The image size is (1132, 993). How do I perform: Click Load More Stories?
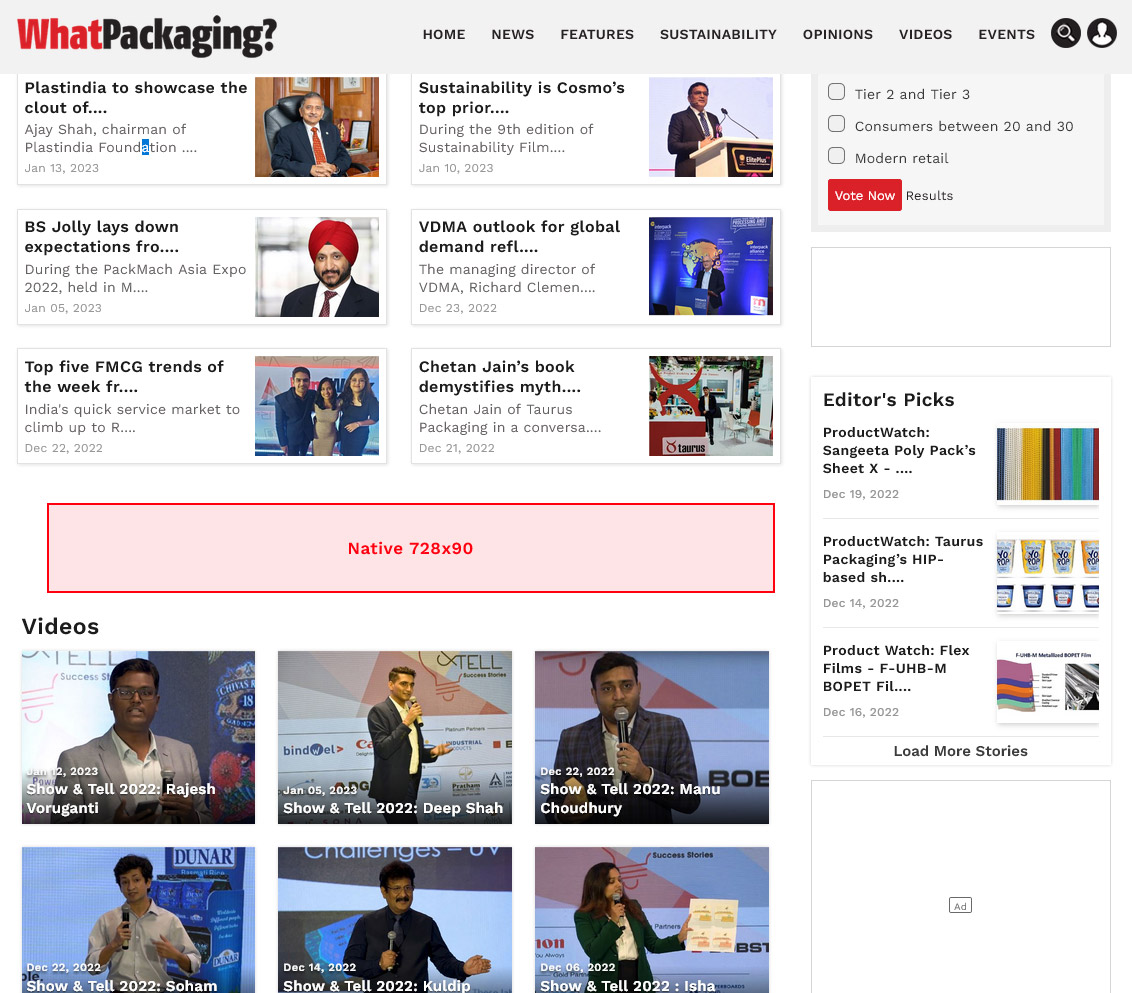(960, 751)
